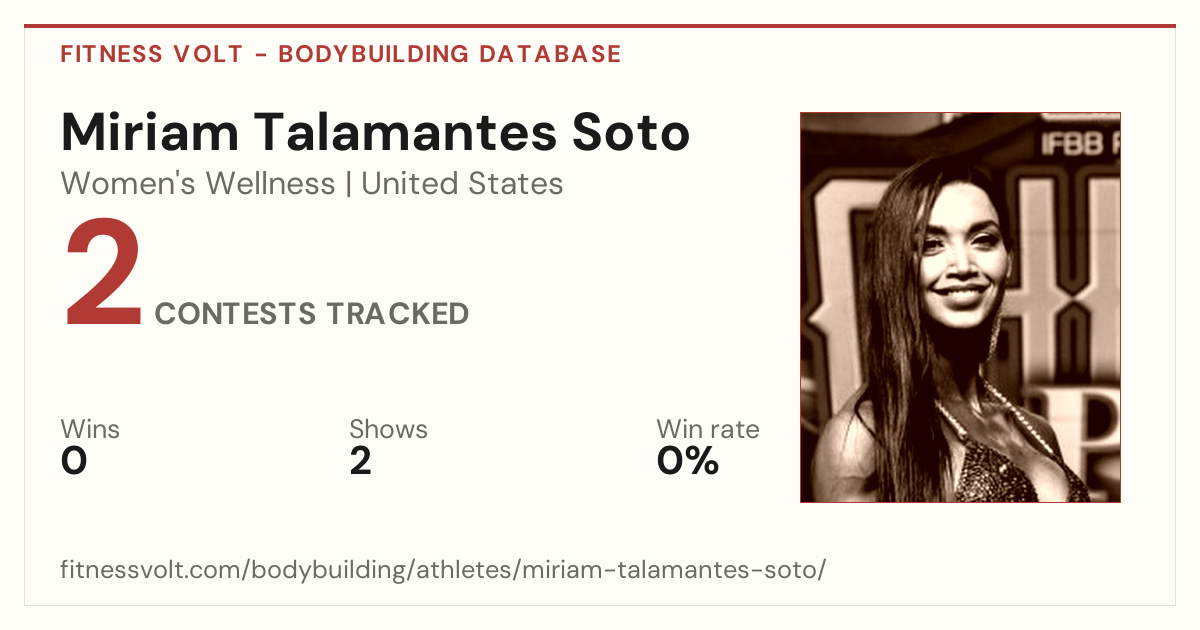Click the Wins label
This screenshot has width=1200, height=630.
click(90, 430)
